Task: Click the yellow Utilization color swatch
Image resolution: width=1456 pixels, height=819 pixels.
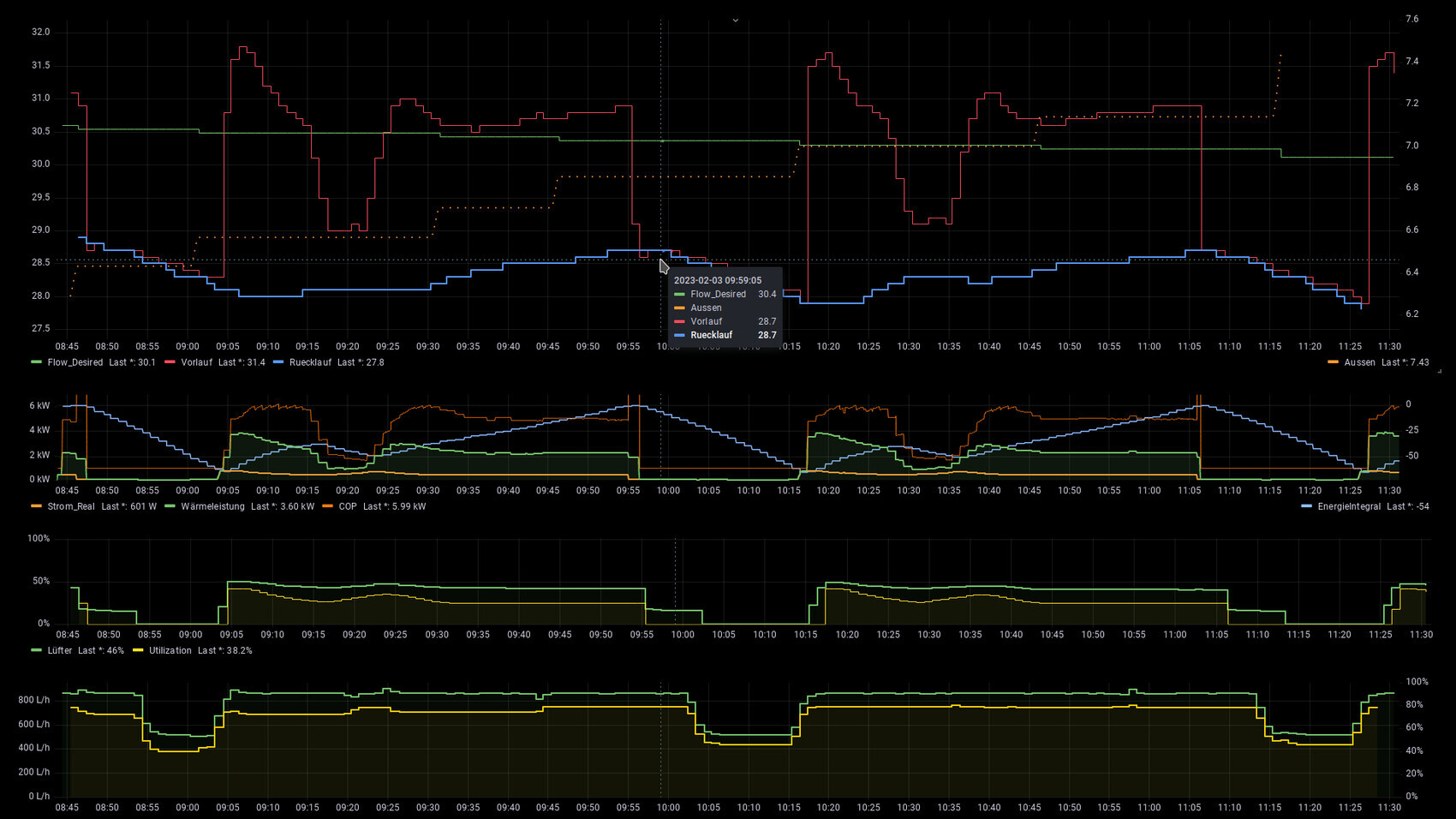Action: coord(138,650)
